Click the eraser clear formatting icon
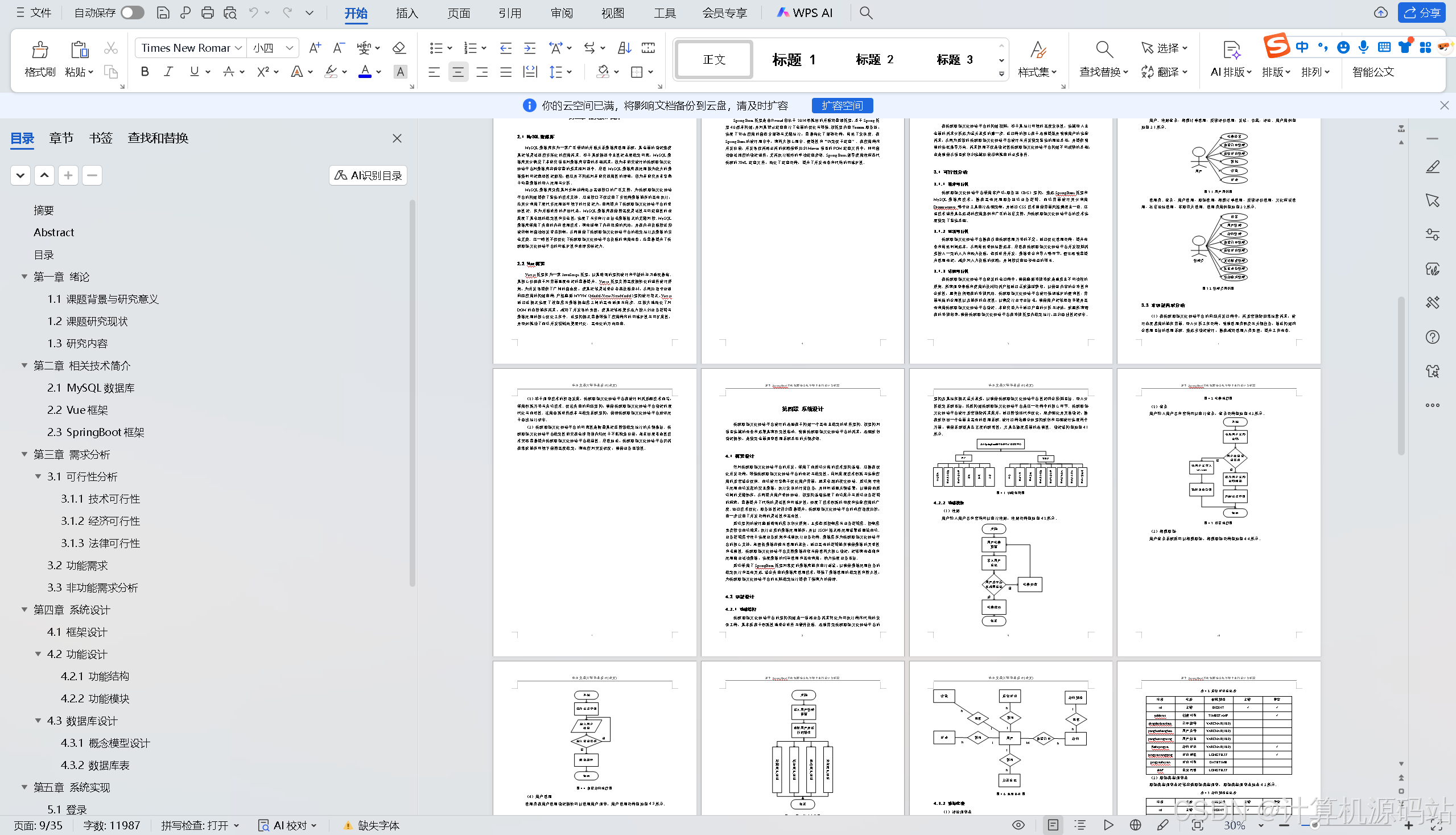Image resolution: width=1456 pixels, height=835 pixels. pos(399,48)
